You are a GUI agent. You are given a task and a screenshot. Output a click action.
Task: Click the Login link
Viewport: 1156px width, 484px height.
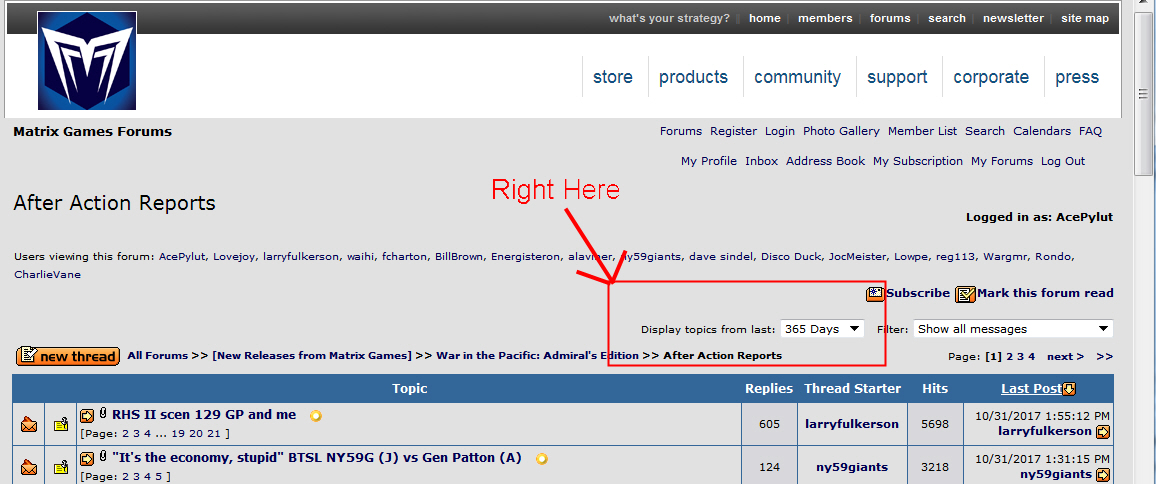tap(779, 131)
